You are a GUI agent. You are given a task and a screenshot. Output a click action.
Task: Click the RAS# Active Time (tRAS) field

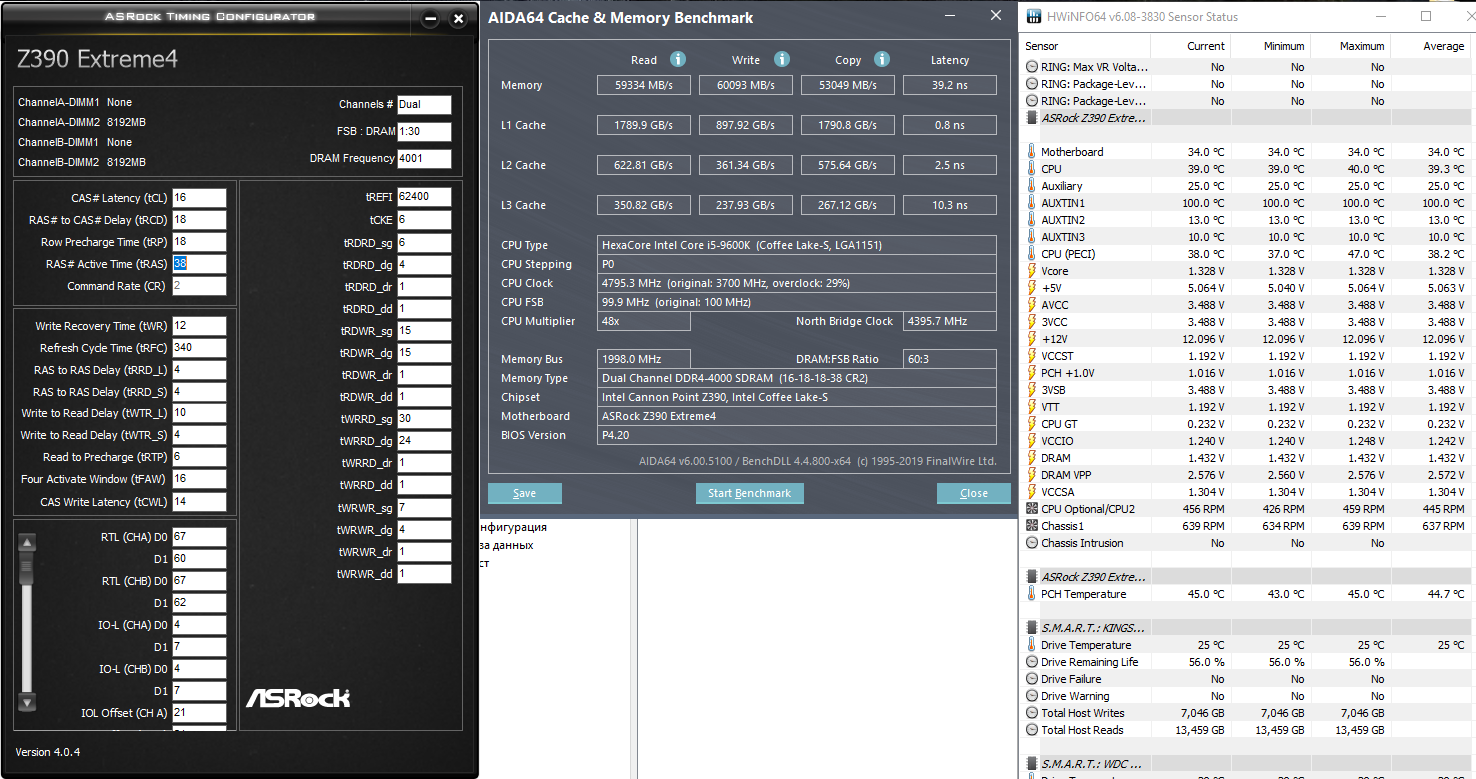tap(199, 264)
